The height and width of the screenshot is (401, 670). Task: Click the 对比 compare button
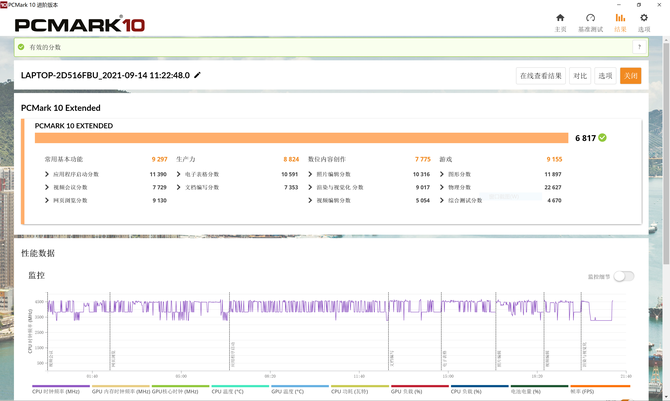[580, 76]
